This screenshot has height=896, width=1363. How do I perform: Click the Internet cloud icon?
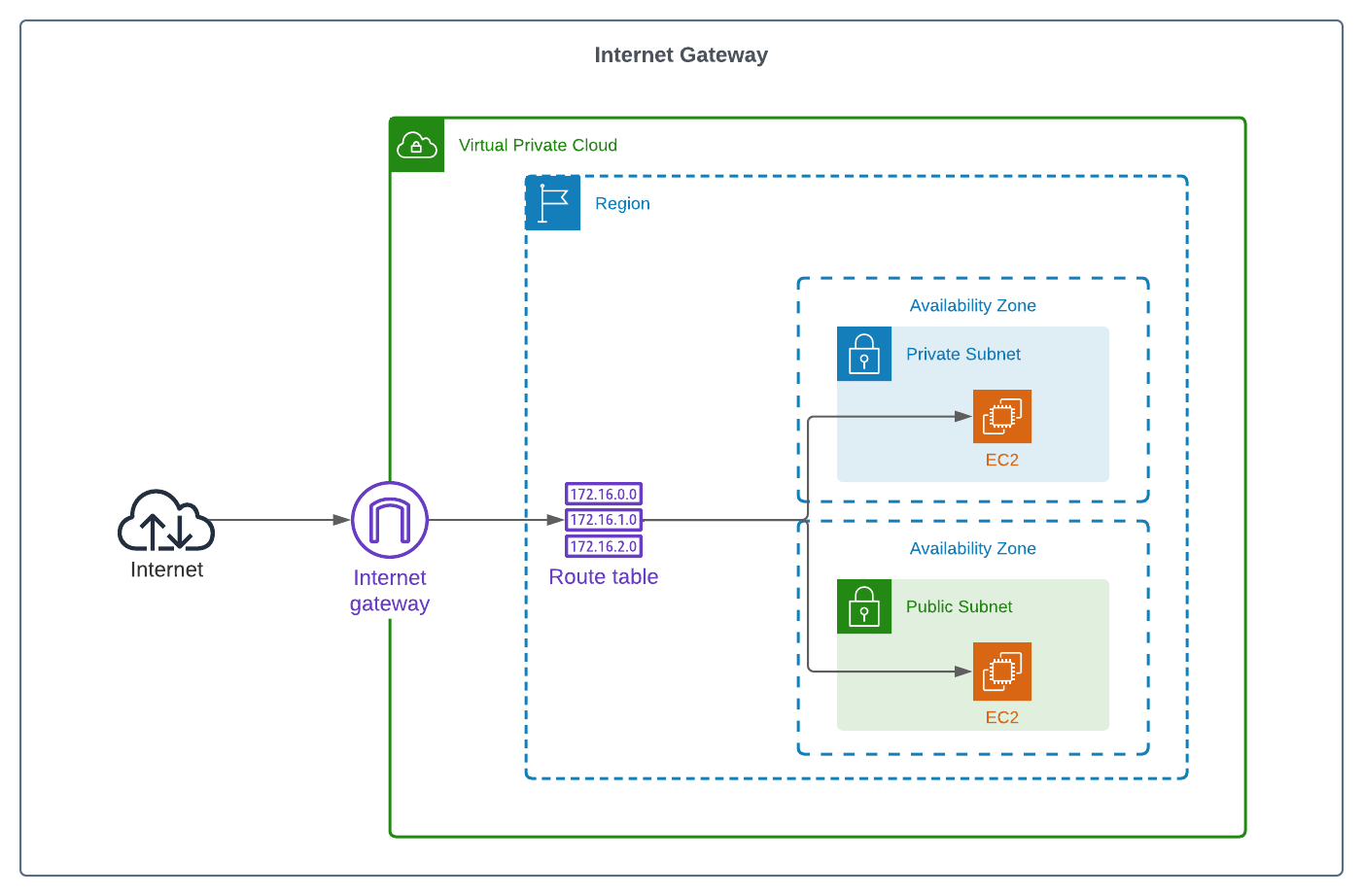166,520
